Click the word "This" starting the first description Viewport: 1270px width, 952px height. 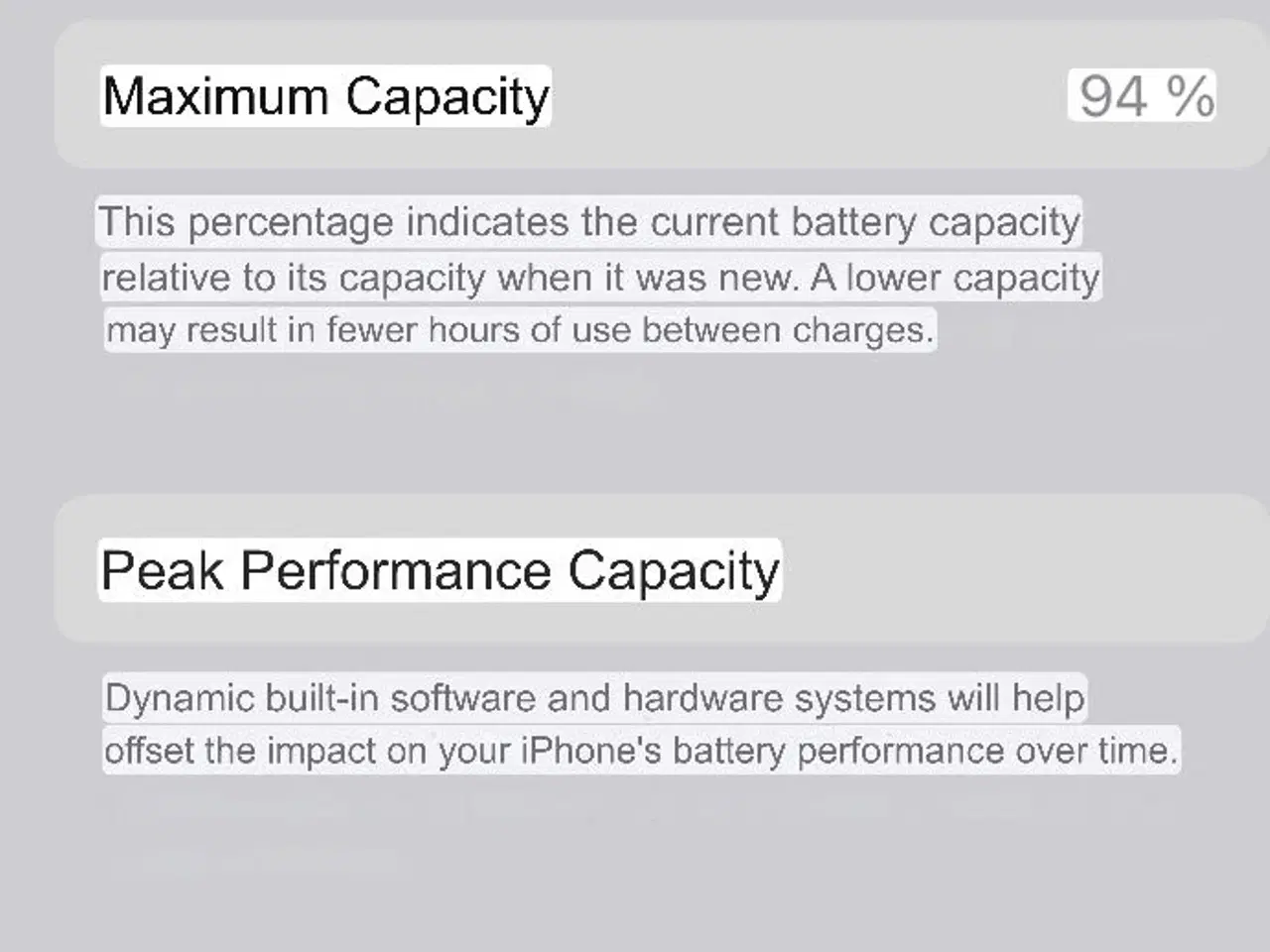point(137,221)
